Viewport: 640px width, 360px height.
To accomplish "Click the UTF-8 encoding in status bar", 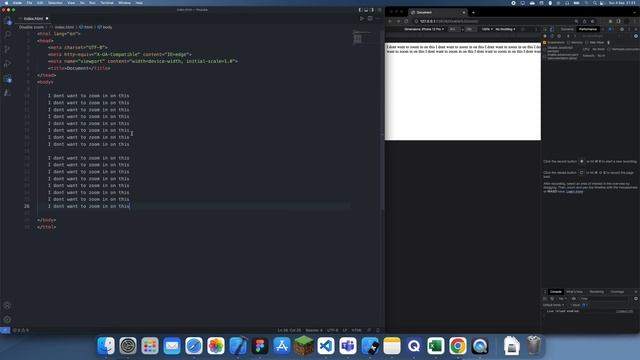I will pyautogui.click(x=333, y=330).
